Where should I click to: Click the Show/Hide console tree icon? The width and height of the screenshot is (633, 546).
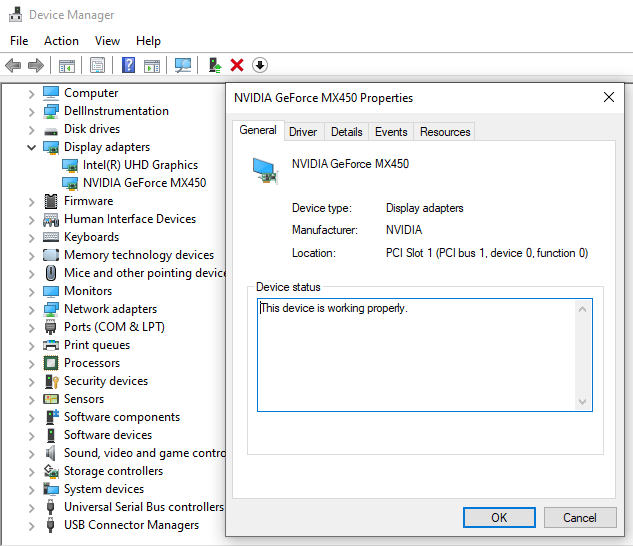click(x=67, y=65)
